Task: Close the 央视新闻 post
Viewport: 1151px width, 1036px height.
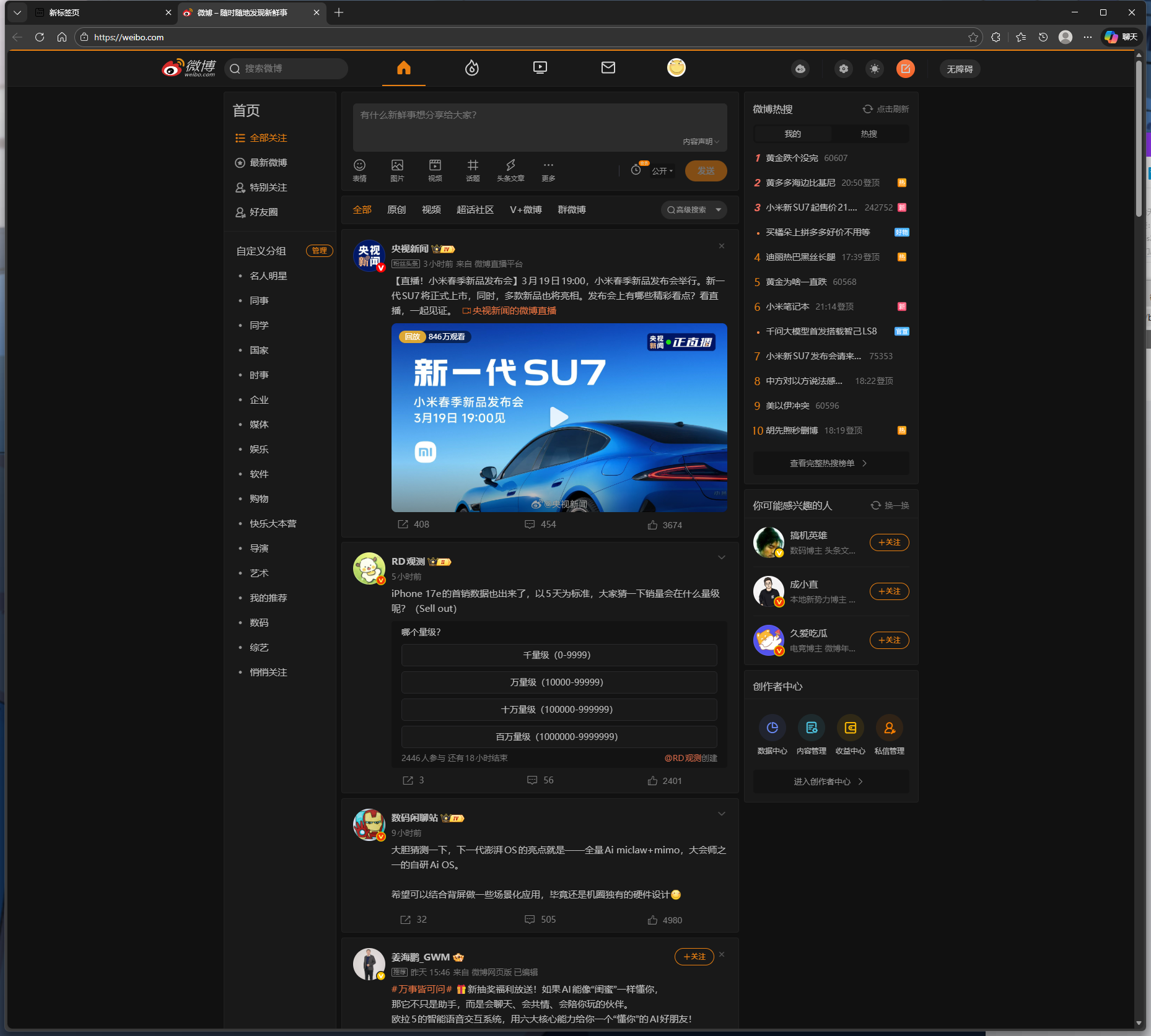Action: click(x=722, y=246)
